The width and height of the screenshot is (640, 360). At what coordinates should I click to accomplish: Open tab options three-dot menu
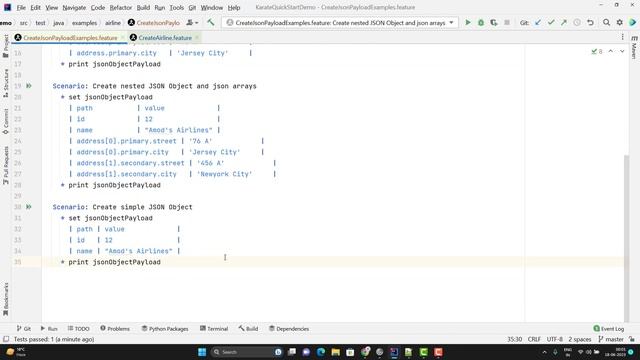pos(622,37)
